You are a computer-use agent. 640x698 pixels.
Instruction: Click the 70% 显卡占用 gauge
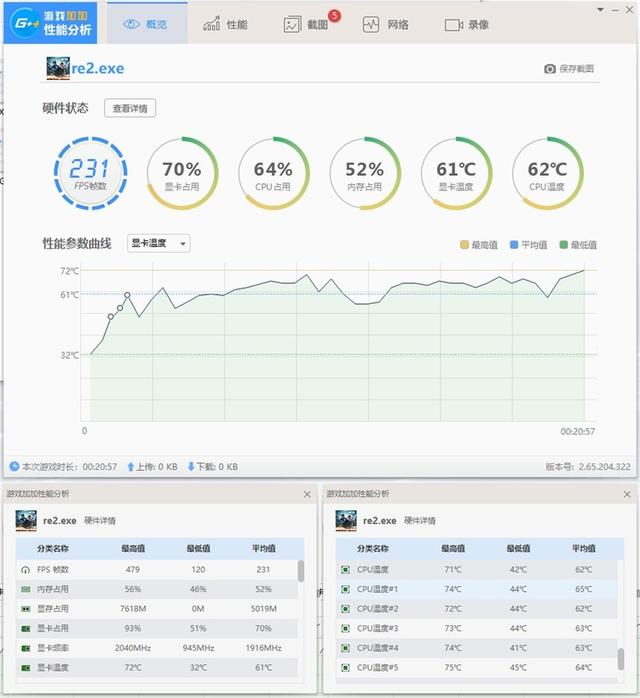point(182,173)
